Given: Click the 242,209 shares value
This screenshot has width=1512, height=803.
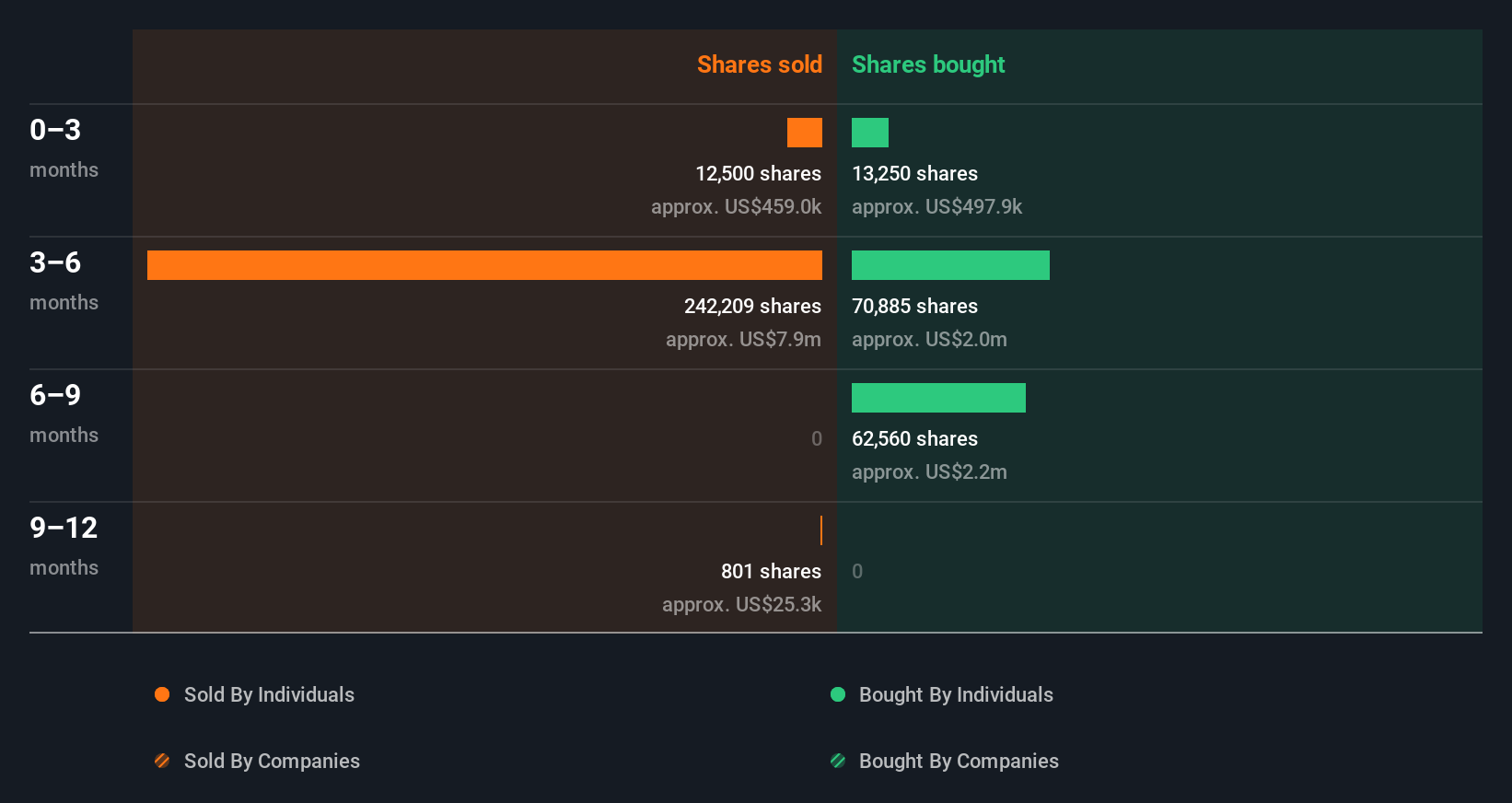Looking at the screenshot, I should coord(752,306).
